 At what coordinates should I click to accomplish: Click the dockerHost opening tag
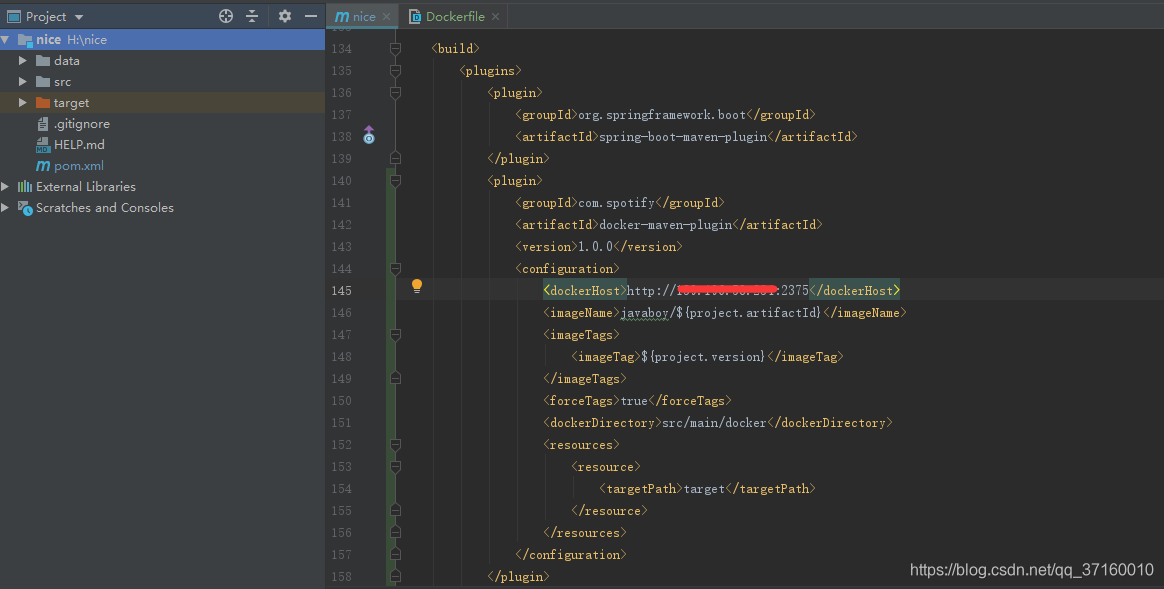(585, 290)
